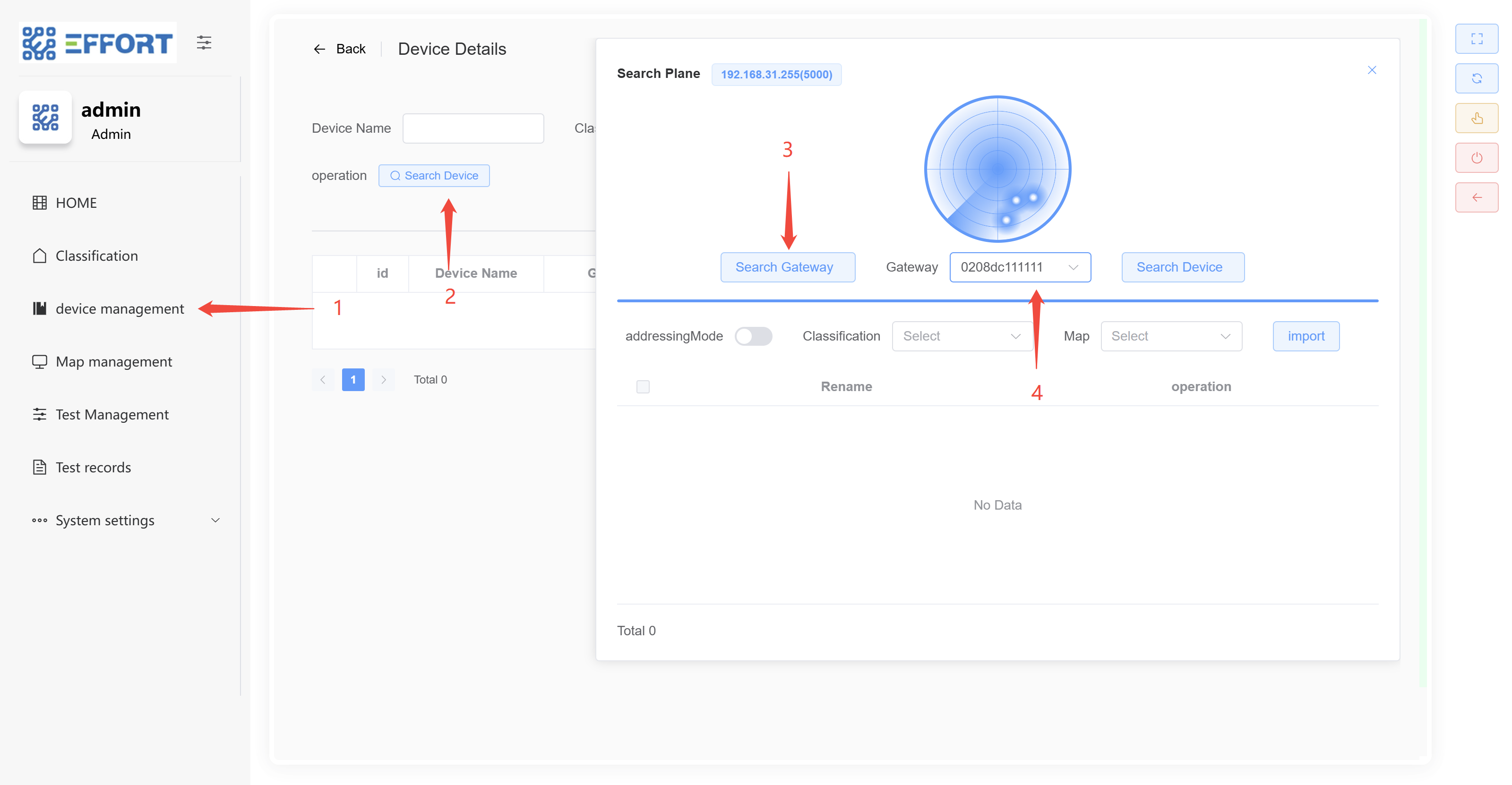Toggle the addressingMode switch
Screen dimensions: 1512x785
[x=753, y=336]
